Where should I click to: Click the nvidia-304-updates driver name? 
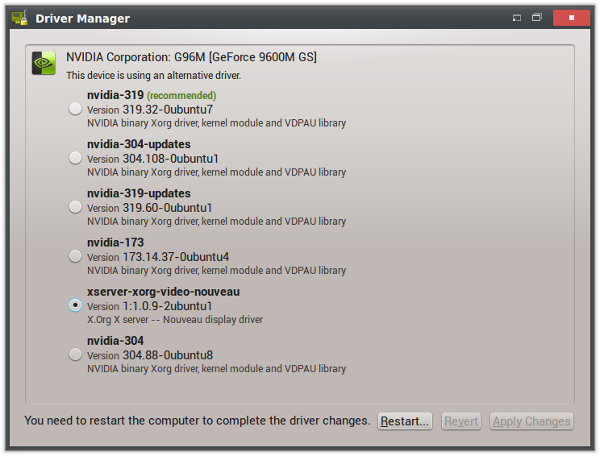[139, 144]
